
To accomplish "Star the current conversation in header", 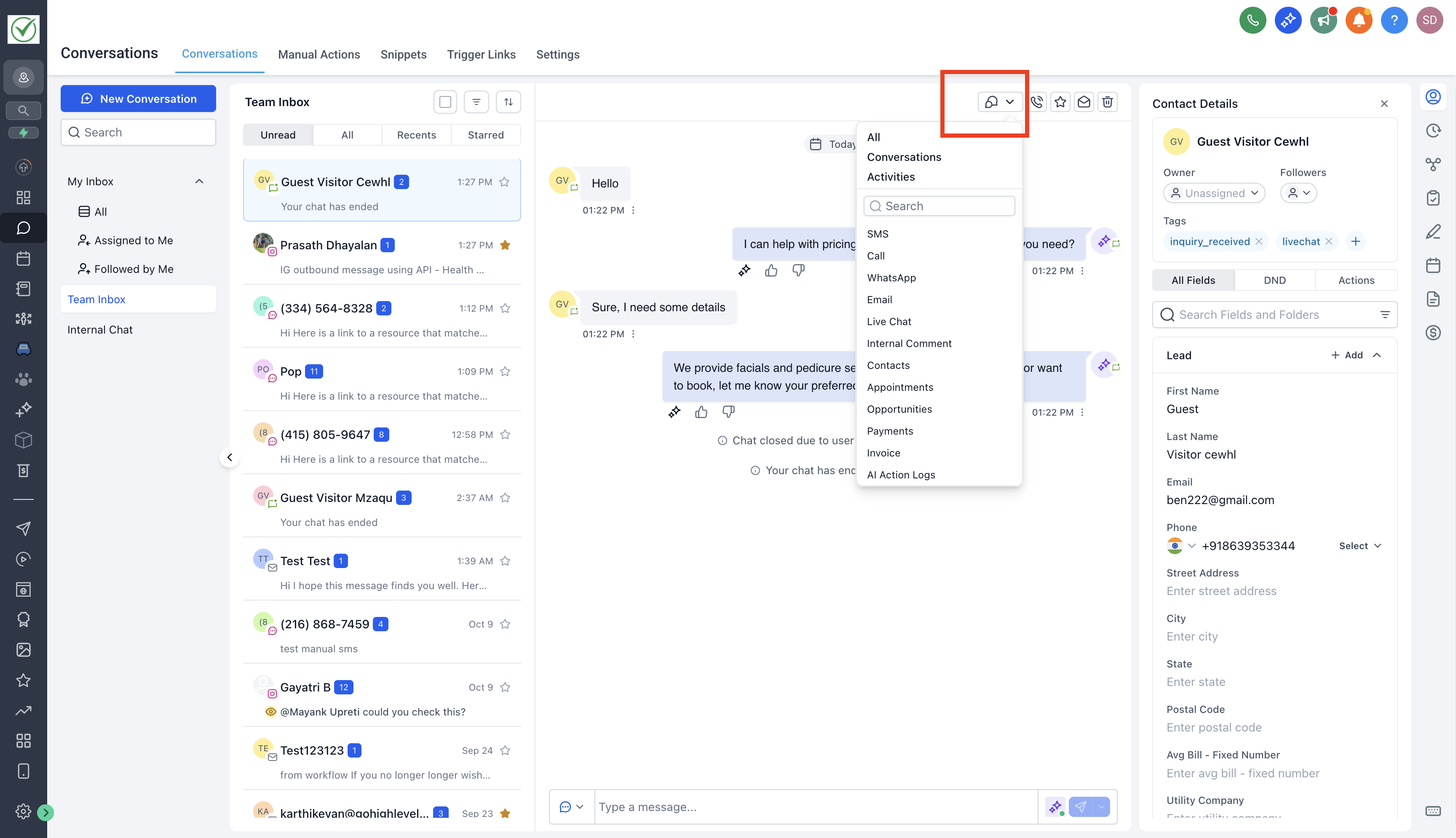I will [1060, 102].
